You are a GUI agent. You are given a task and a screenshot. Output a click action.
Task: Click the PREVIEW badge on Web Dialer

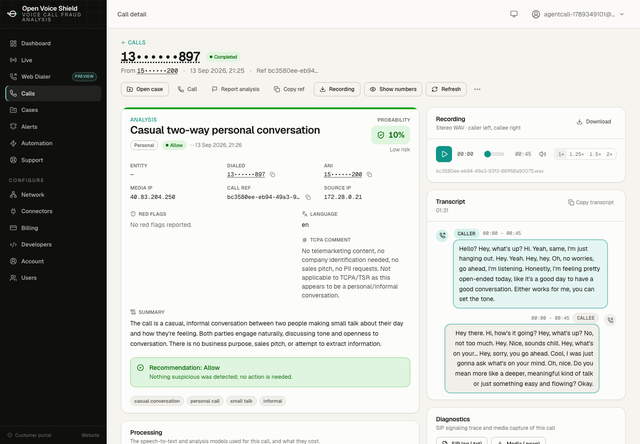pos(84,76)
